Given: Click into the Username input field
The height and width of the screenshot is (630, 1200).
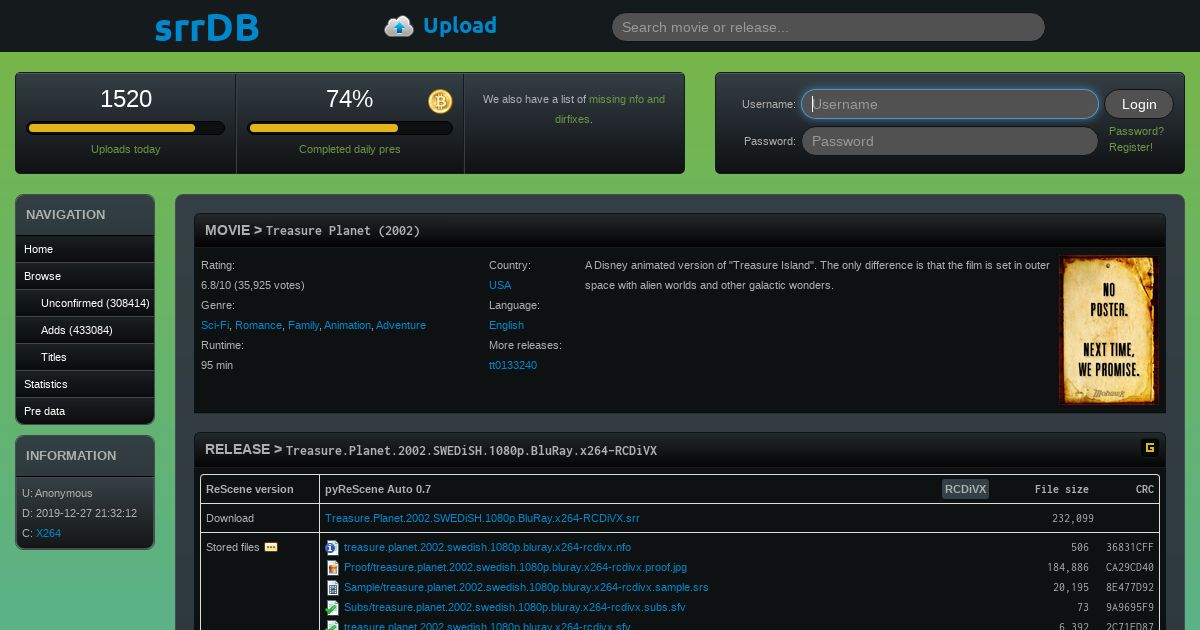Looking at the screenshot, I should click(950, 104).
